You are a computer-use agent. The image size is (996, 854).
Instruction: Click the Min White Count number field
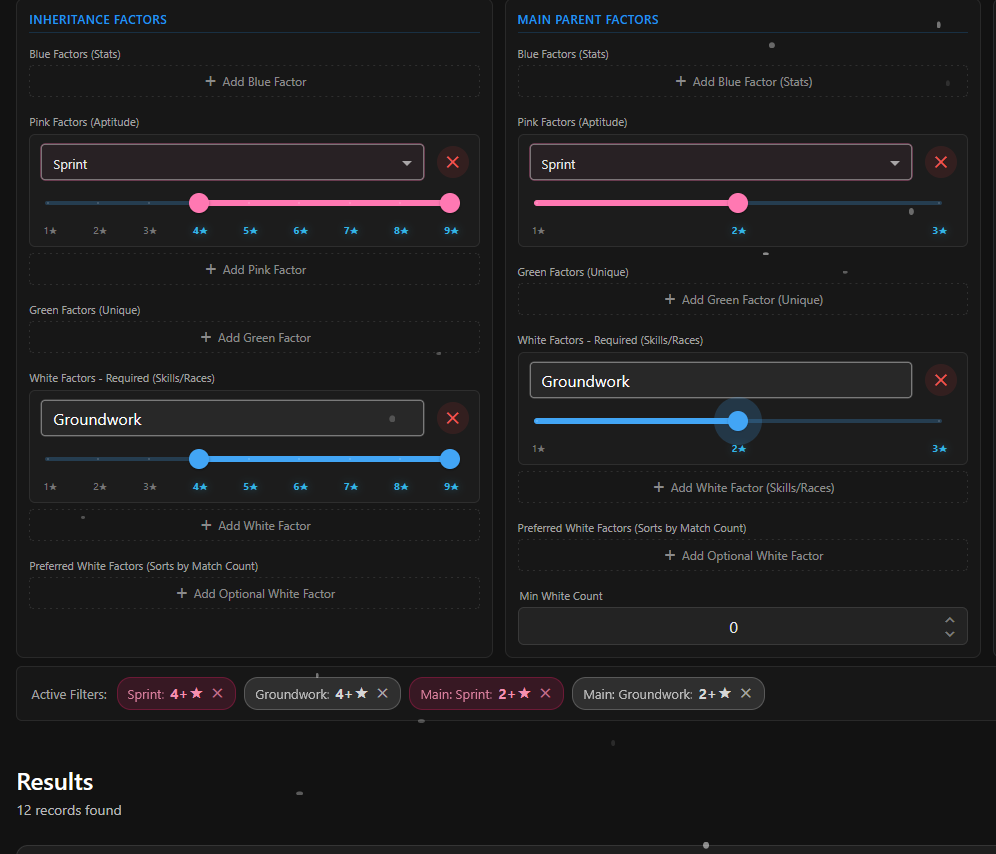pos(743,627)
